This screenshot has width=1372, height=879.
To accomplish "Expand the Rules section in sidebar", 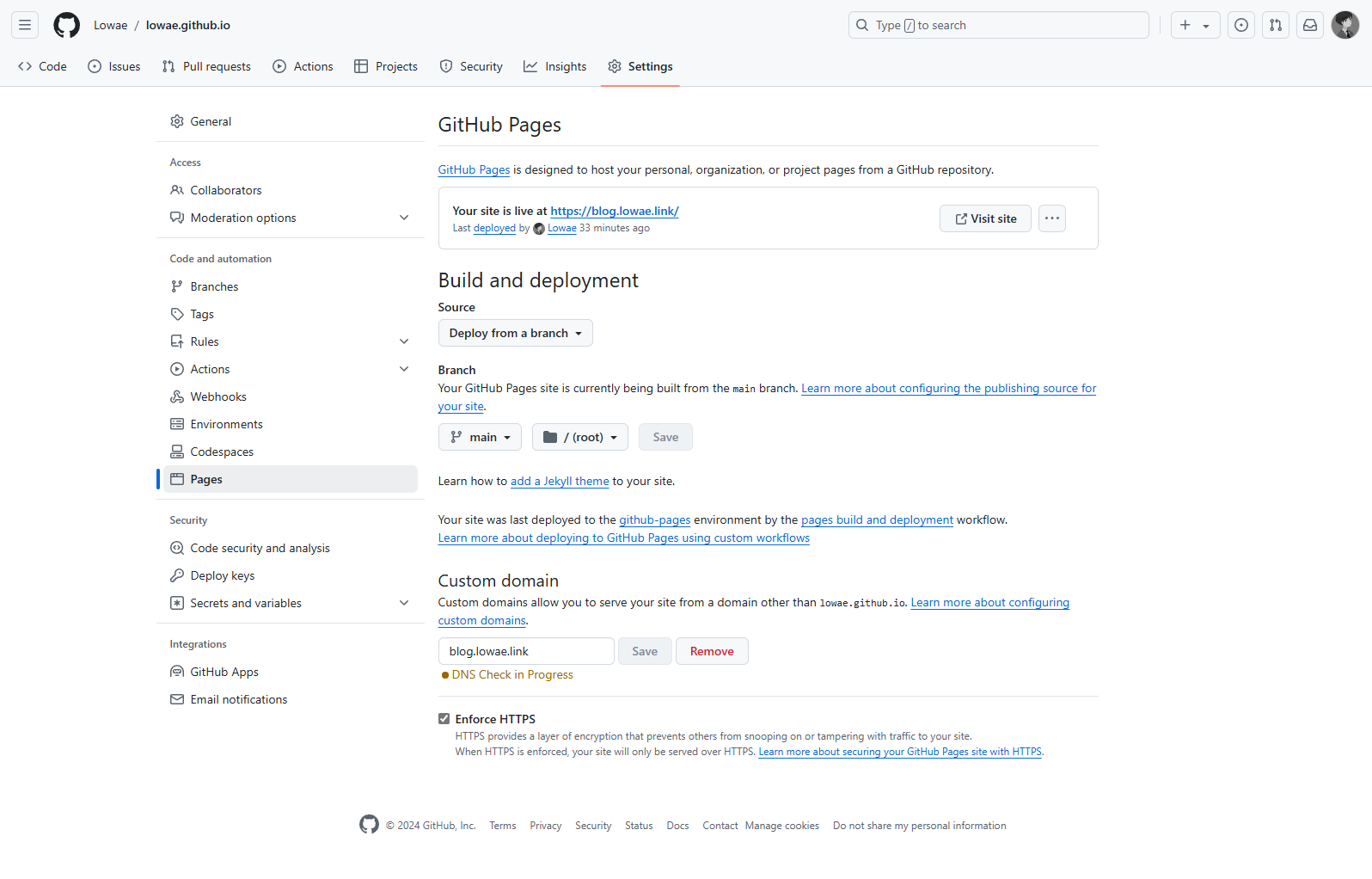I will coord(404,341).
